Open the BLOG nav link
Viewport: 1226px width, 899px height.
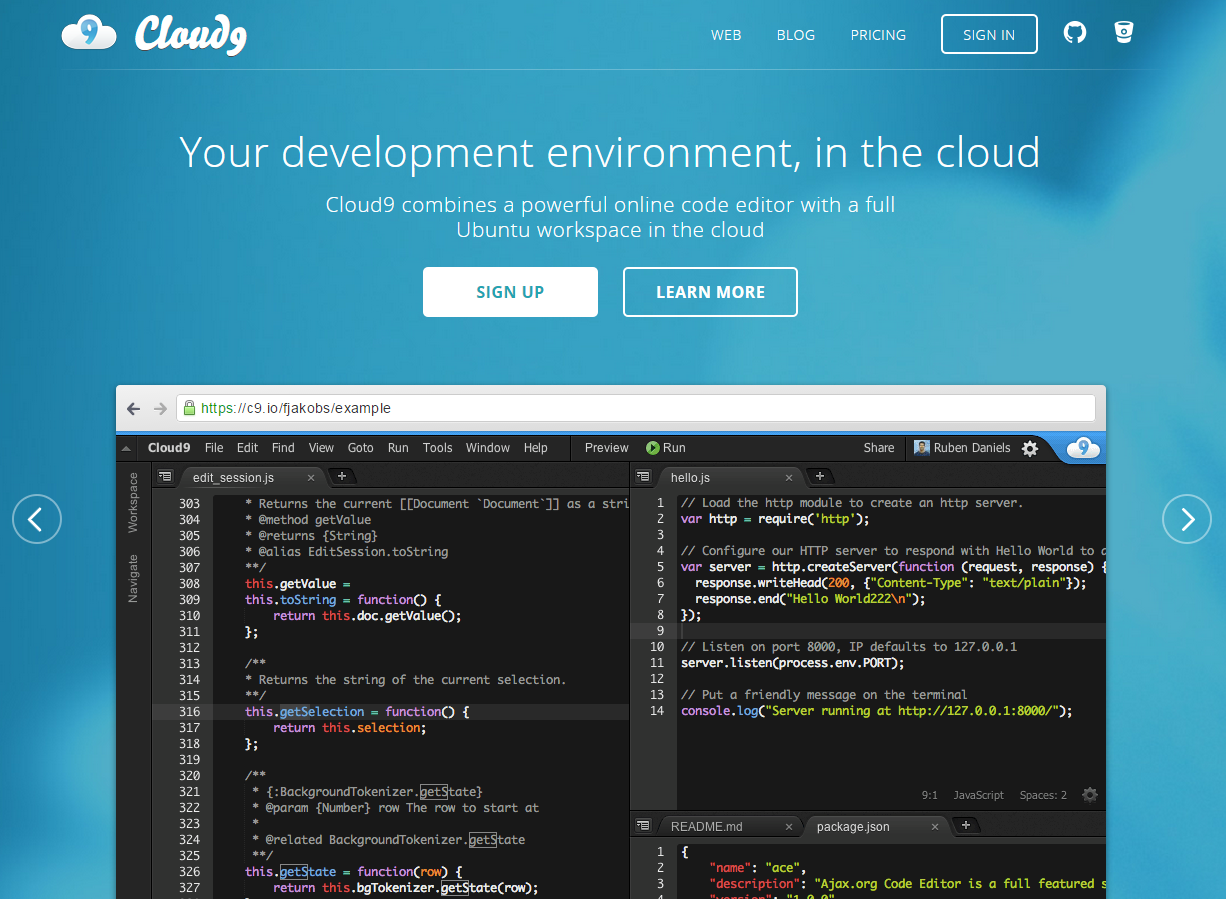[x=796, y=34]
